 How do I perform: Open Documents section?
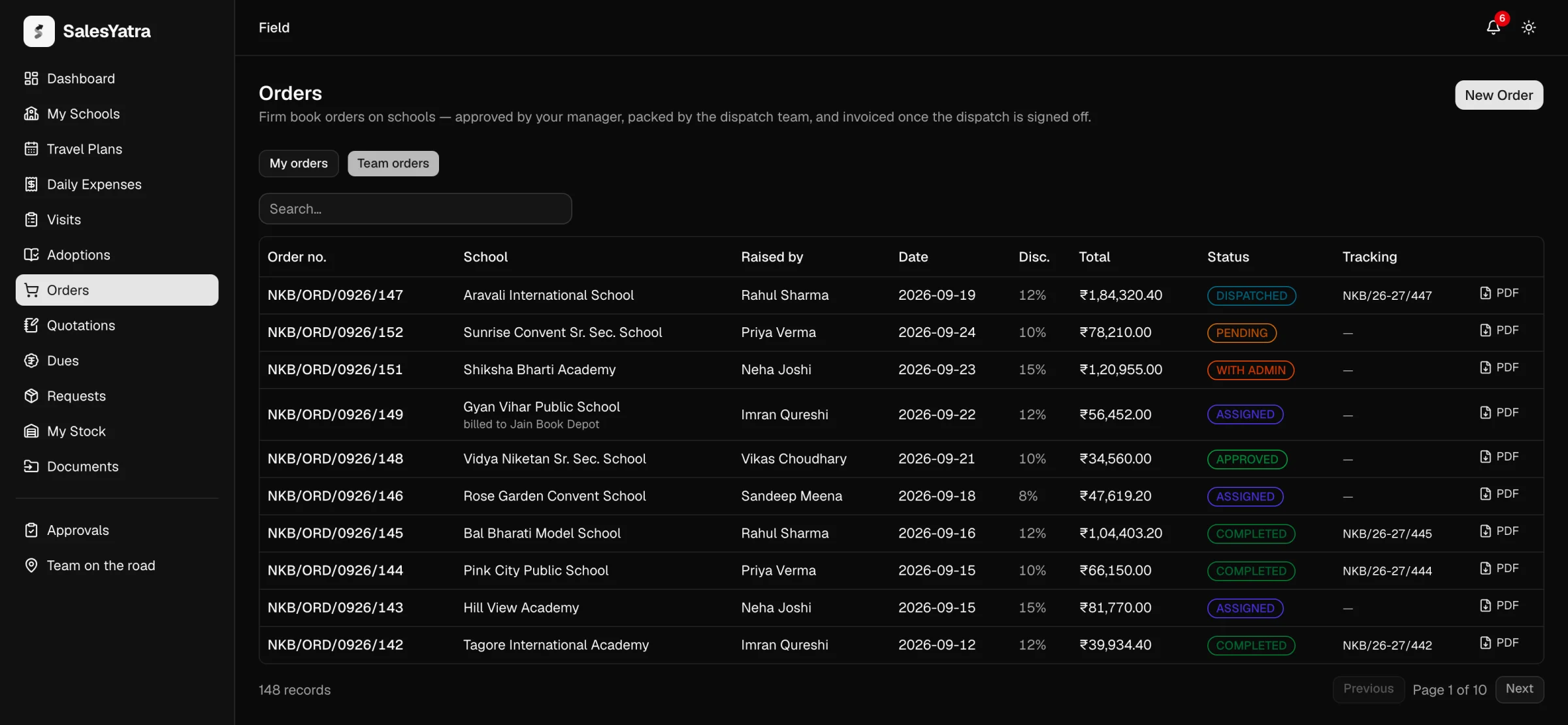pos(117,466)
